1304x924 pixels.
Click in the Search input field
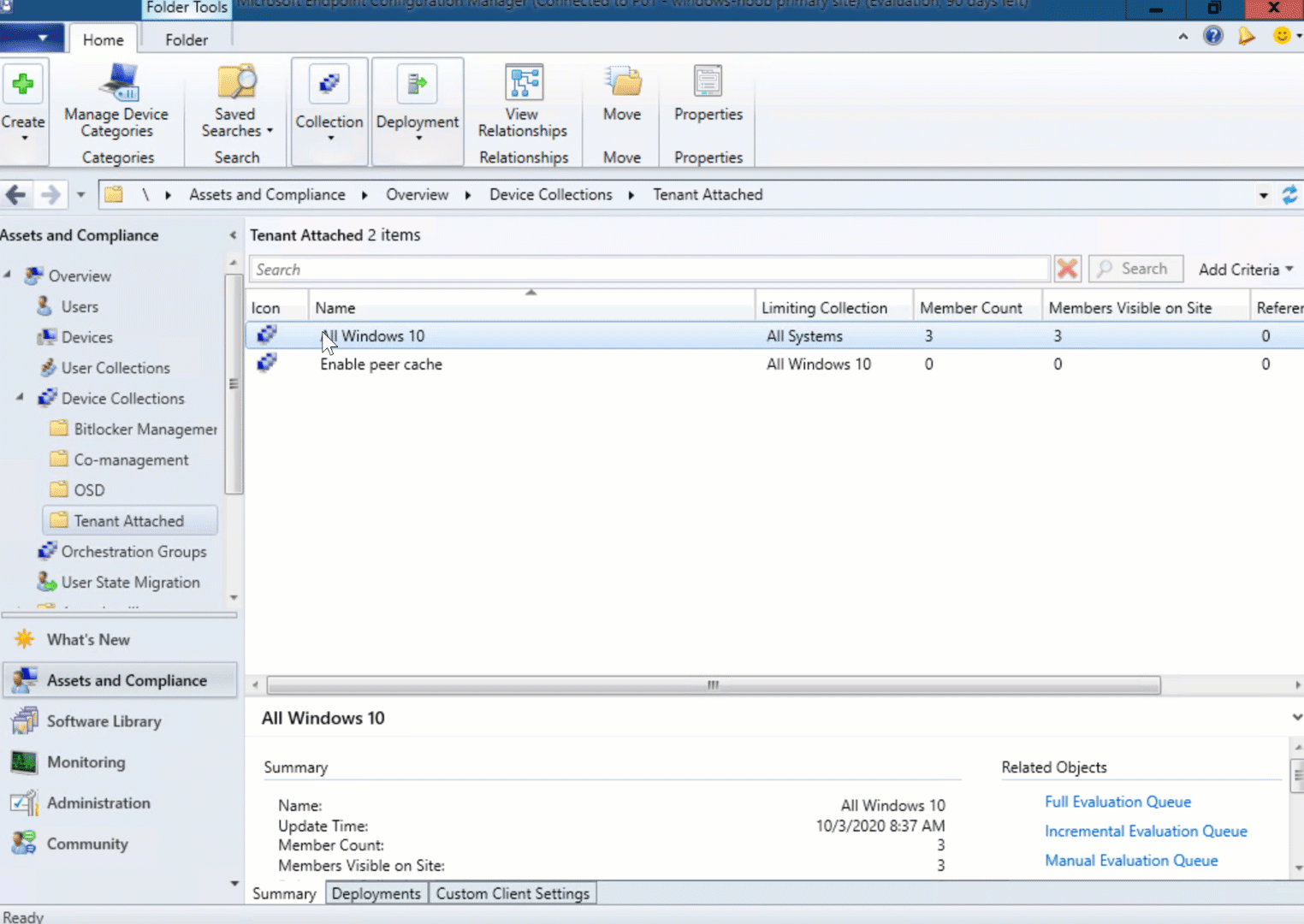pos(649,269)
